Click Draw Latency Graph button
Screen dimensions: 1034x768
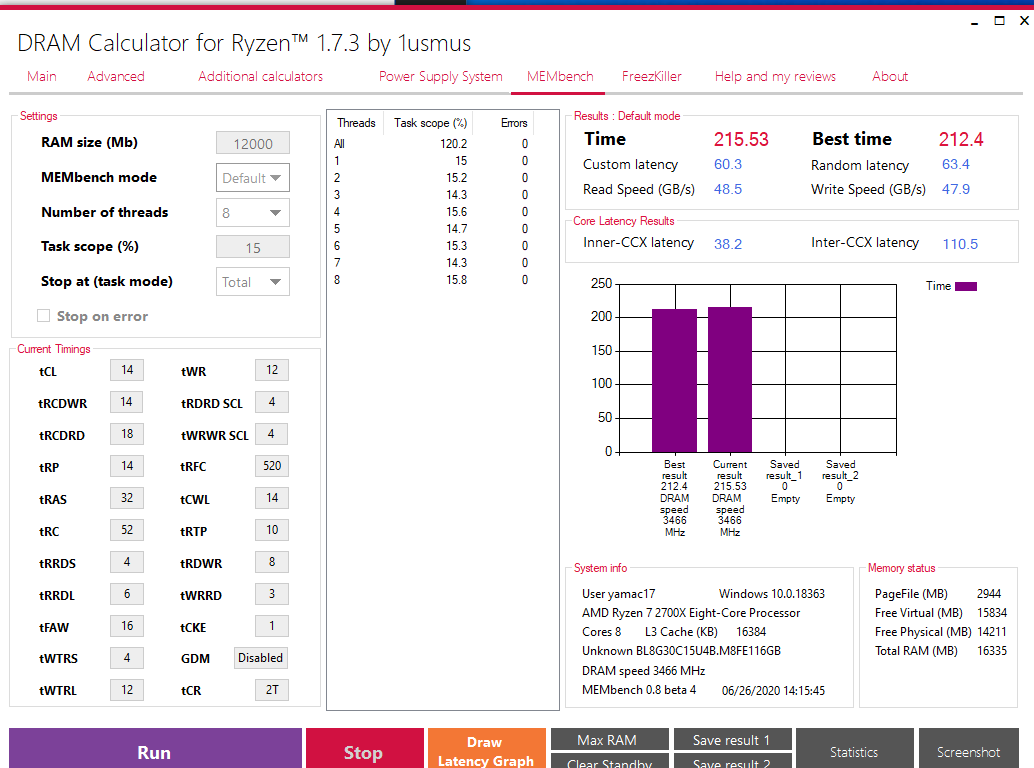(x=486, y=751)
